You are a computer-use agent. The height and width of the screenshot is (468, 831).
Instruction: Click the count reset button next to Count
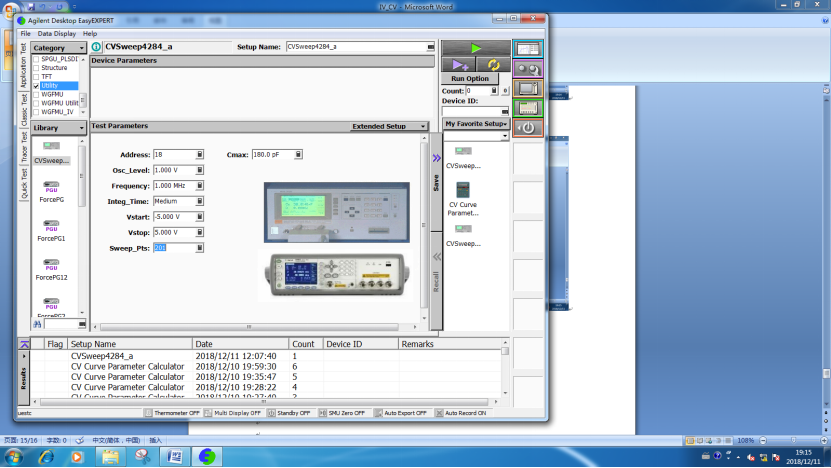pos(505,91)
